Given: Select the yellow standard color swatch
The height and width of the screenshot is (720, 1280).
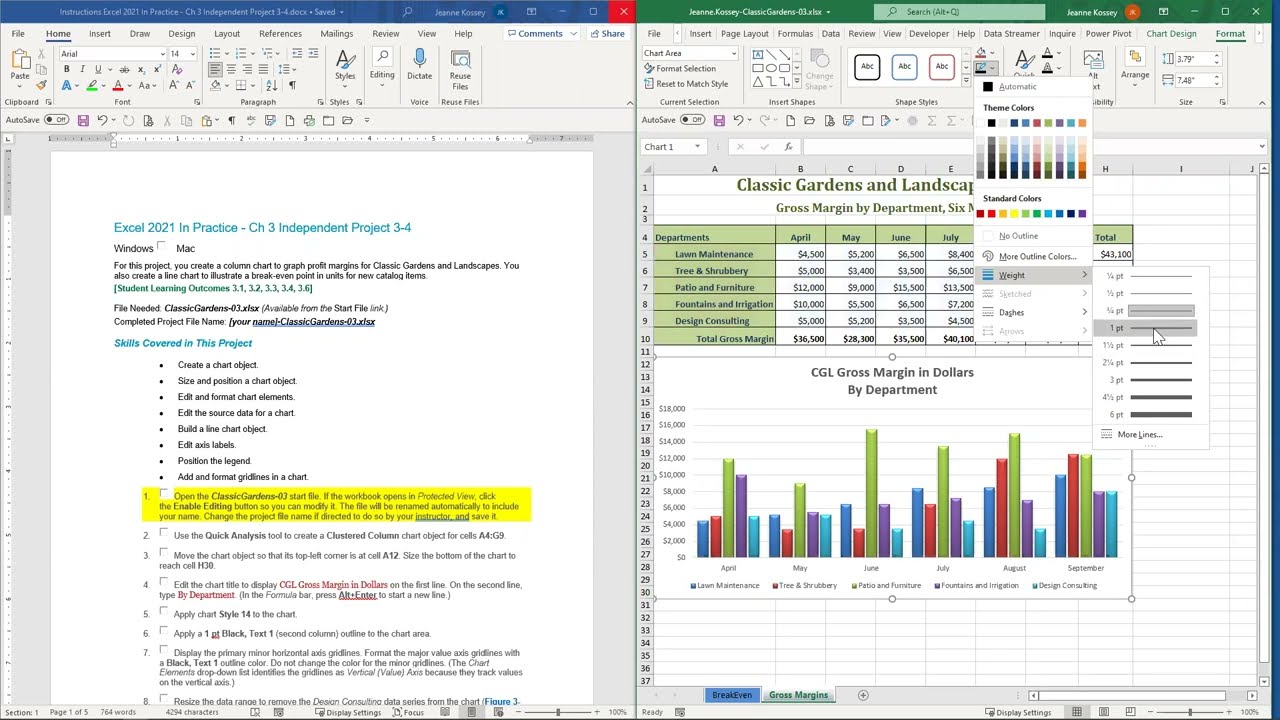Looking at the screenshot, I should [1014, 214].
